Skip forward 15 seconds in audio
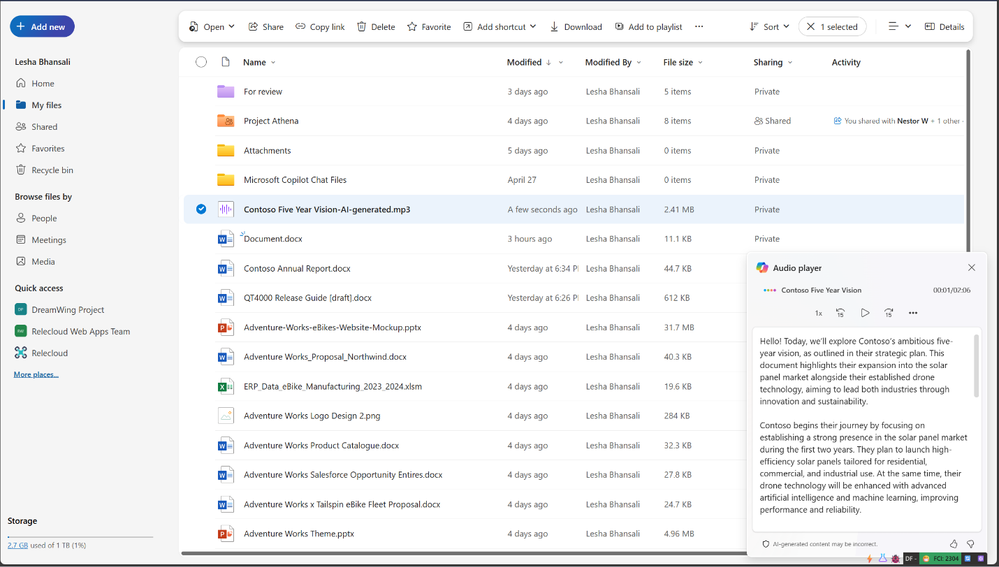The image size is (999, 567). click(x=889, y=313)
